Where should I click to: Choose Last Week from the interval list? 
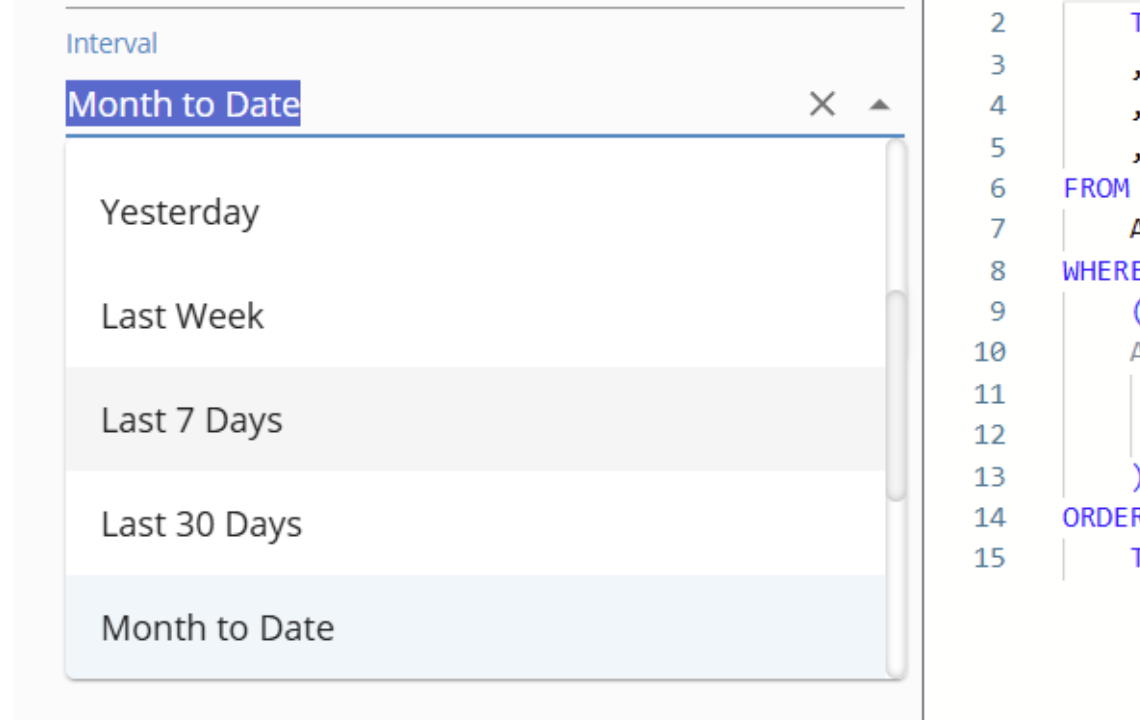pos(182,316)
